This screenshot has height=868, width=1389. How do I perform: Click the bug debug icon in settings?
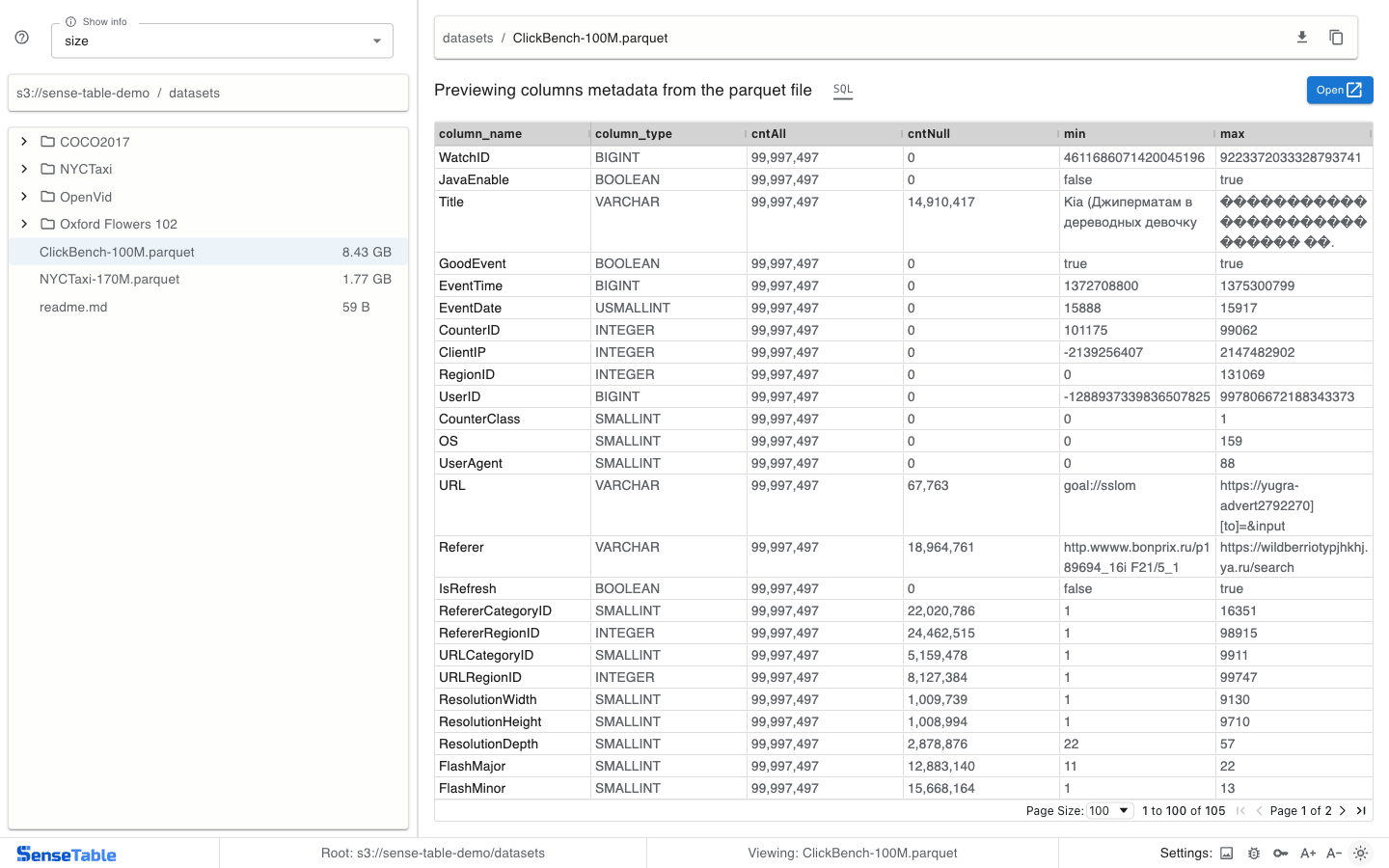1254,854
